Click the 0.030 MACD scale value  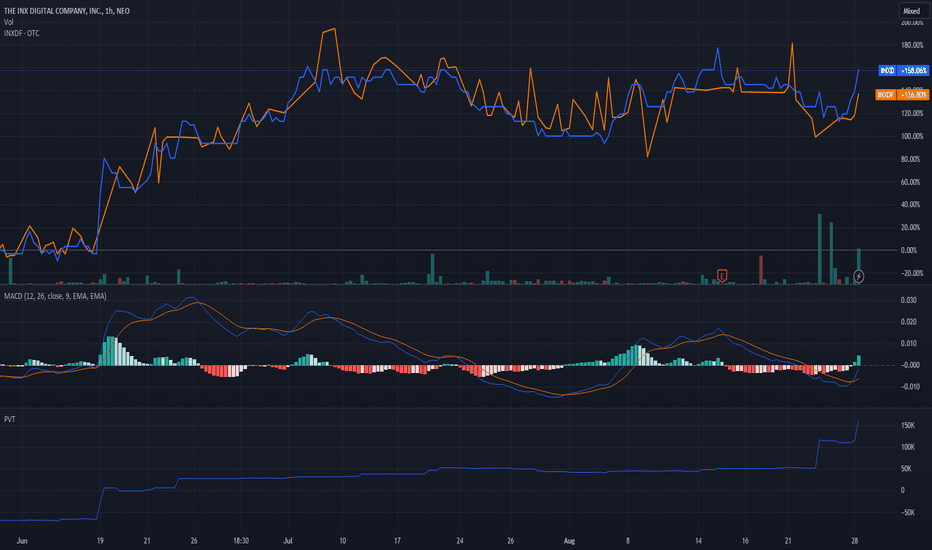[909, 300]
